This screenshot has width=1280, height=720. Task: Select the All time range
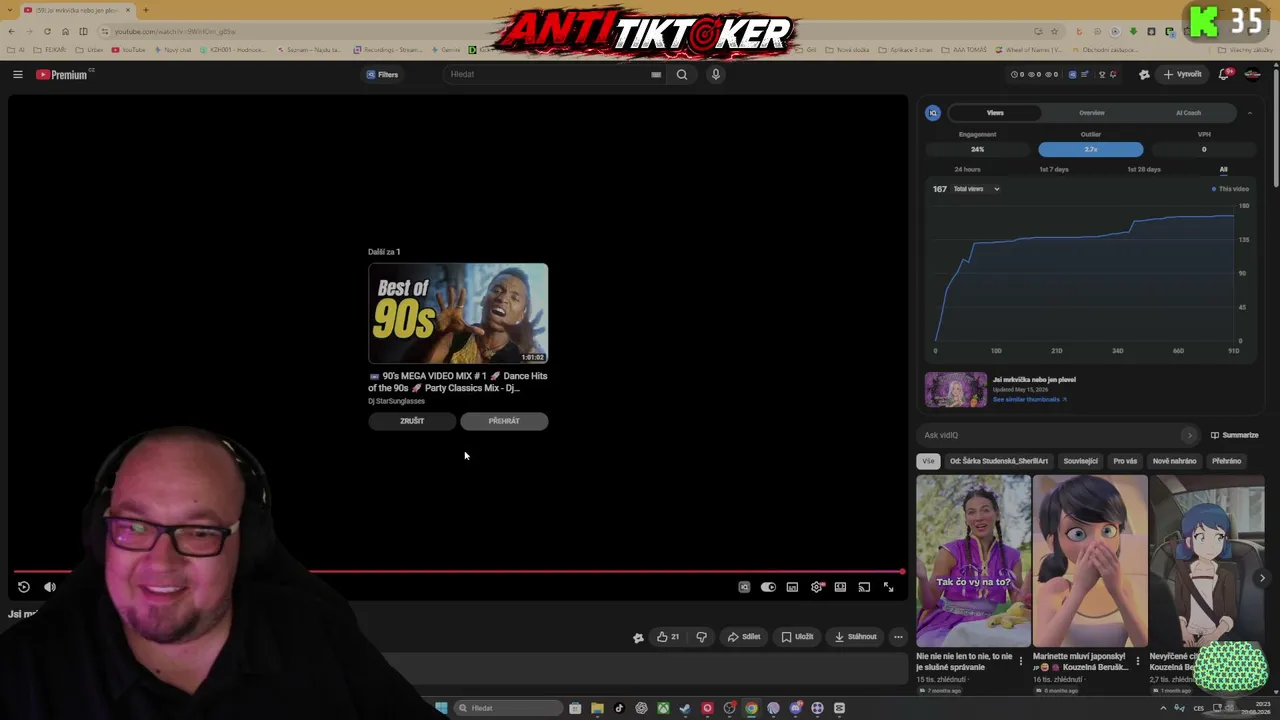pos(1223,169)
